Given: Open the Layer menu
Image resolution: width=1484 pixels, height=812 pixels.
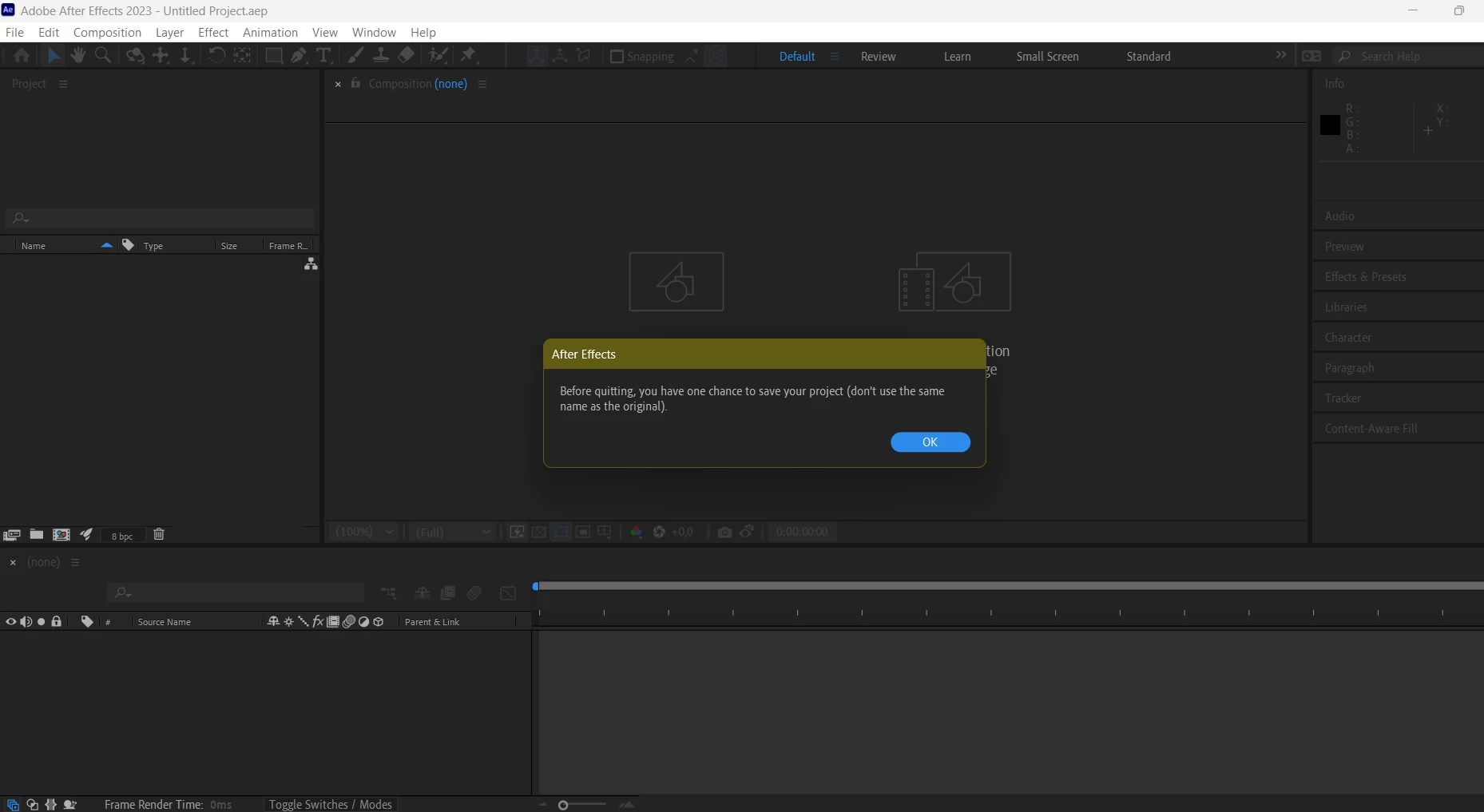Looking at the screenshot, I should 169,32.
